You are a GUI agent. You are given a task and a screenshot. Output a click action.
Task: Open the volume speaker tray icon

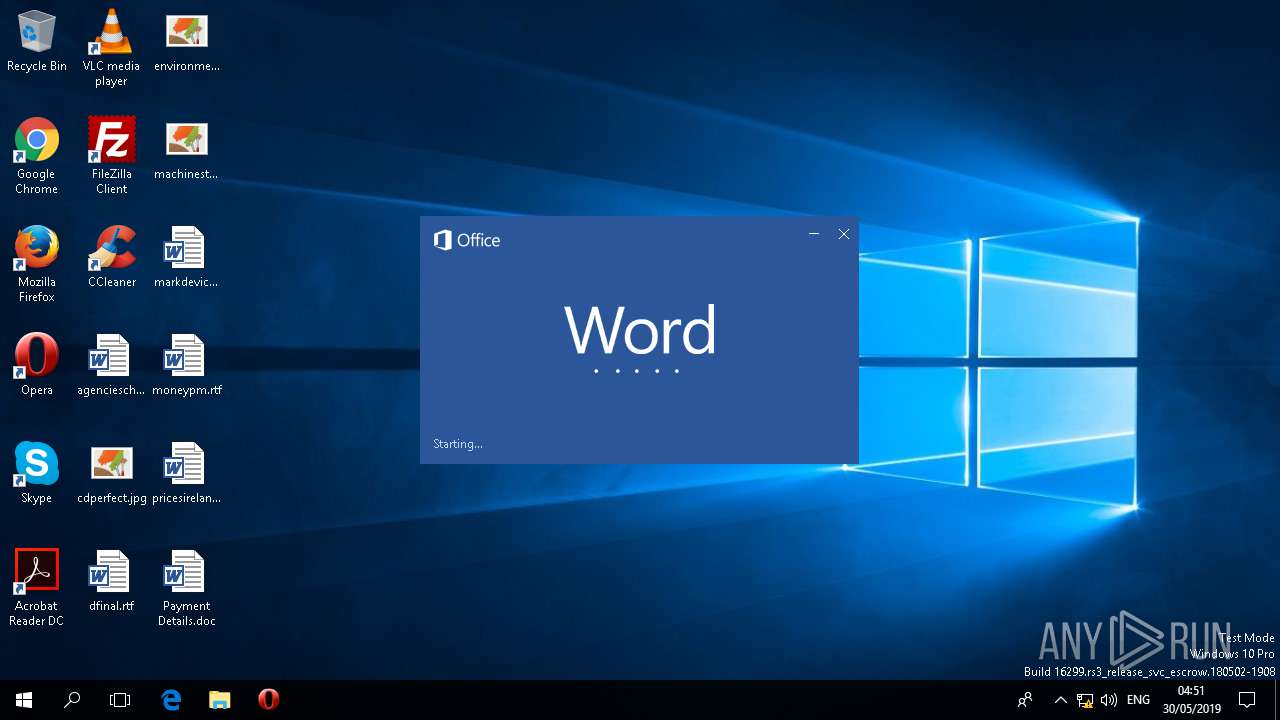click(1109, 700)
